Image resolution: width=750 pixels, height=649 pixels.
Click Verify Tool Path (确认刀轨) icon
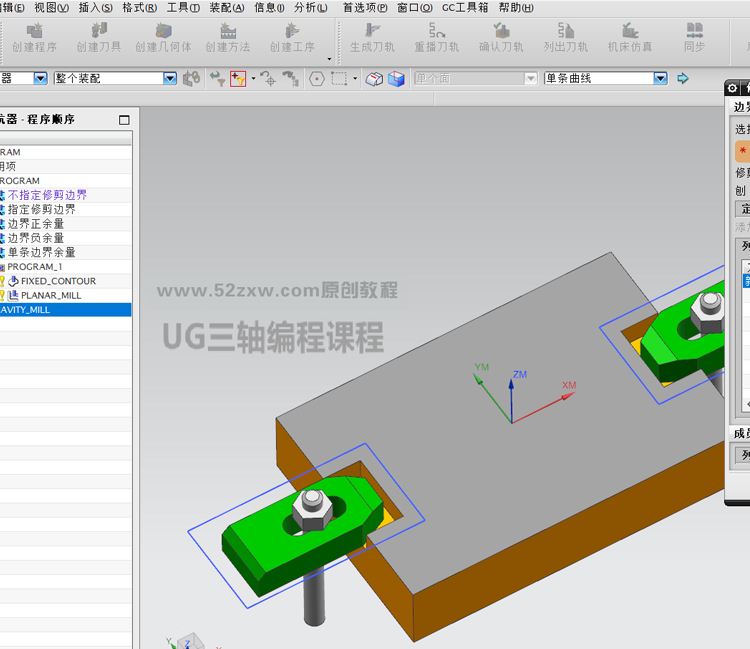click(x=501, y=31)
